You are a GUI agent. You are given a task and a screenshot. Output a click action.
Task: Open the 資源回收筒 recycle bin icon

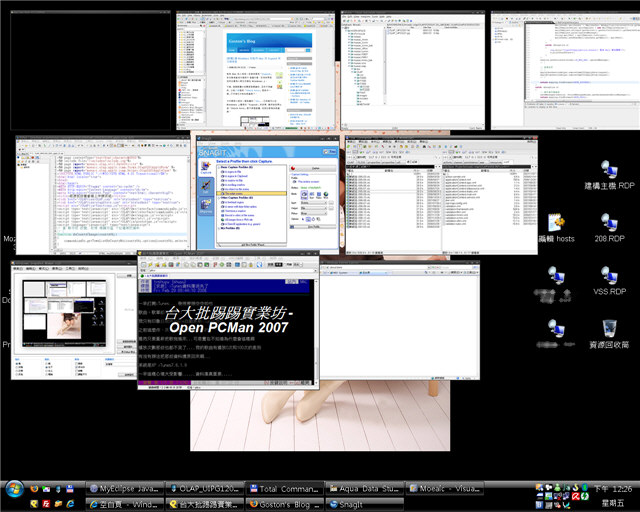[x=609, y=334]
